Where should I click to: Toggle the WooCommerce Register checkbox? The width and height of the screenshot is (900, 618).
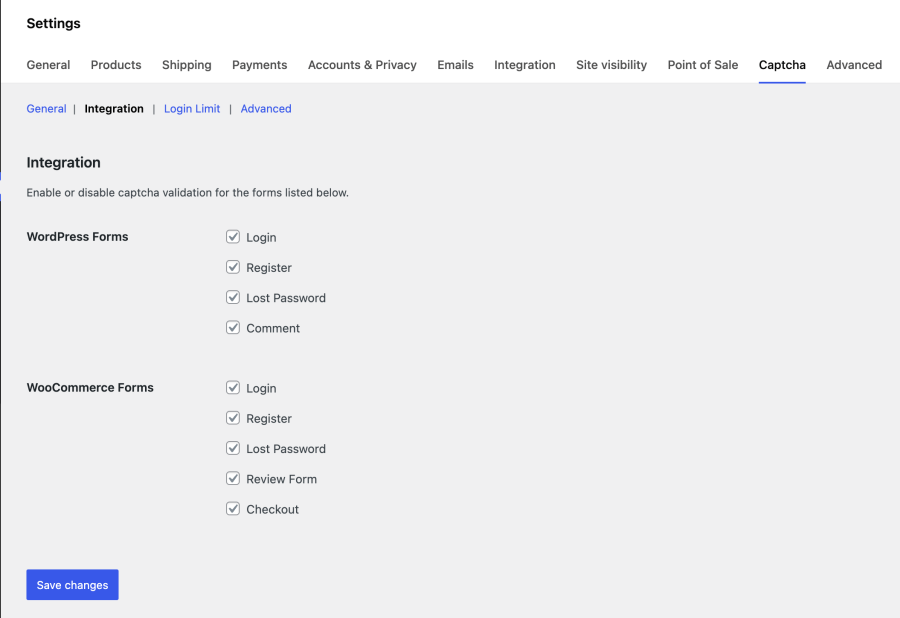pyautogui.click(x=232, y=418)
